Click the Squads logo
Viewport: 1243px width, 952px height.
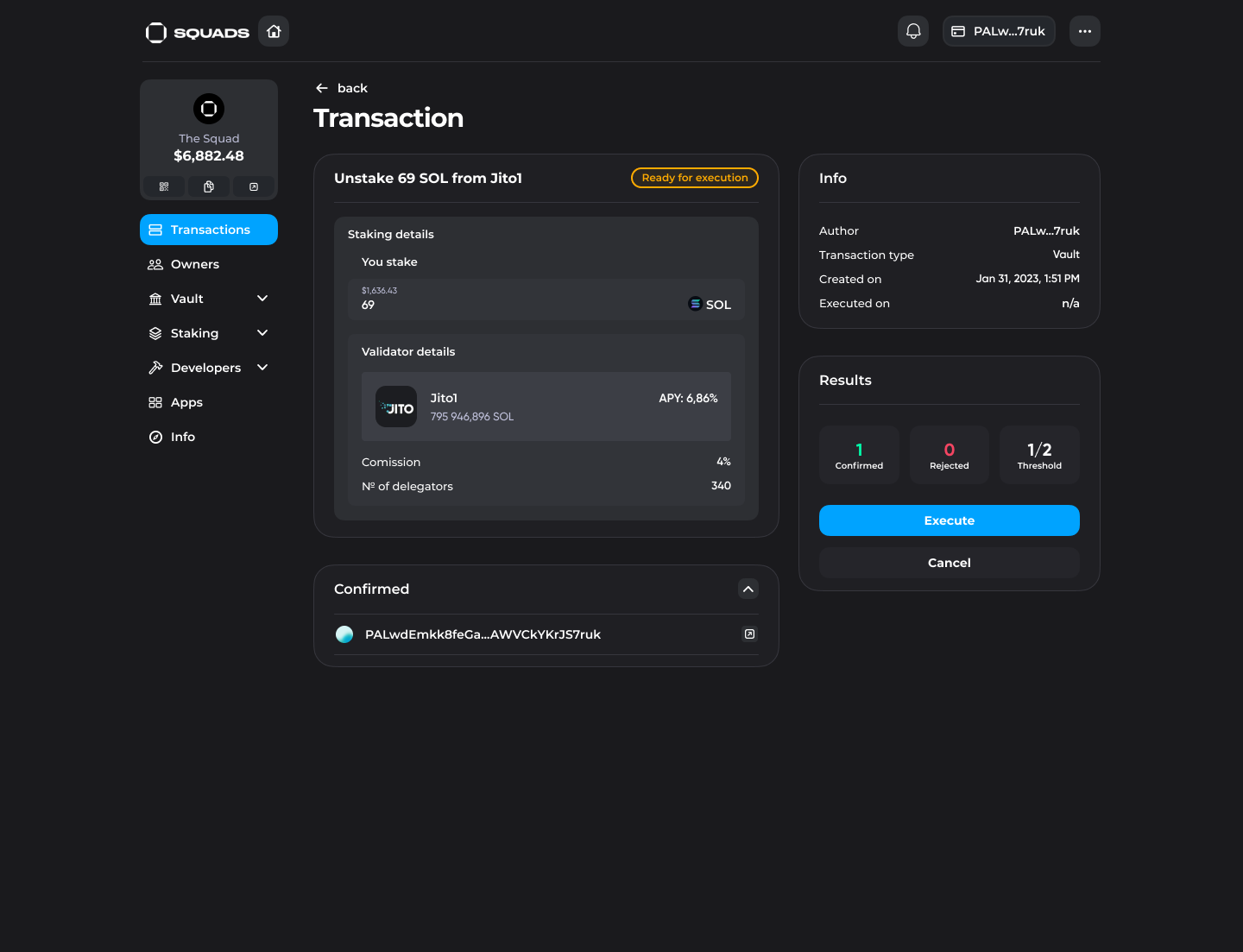coord(198,32)
